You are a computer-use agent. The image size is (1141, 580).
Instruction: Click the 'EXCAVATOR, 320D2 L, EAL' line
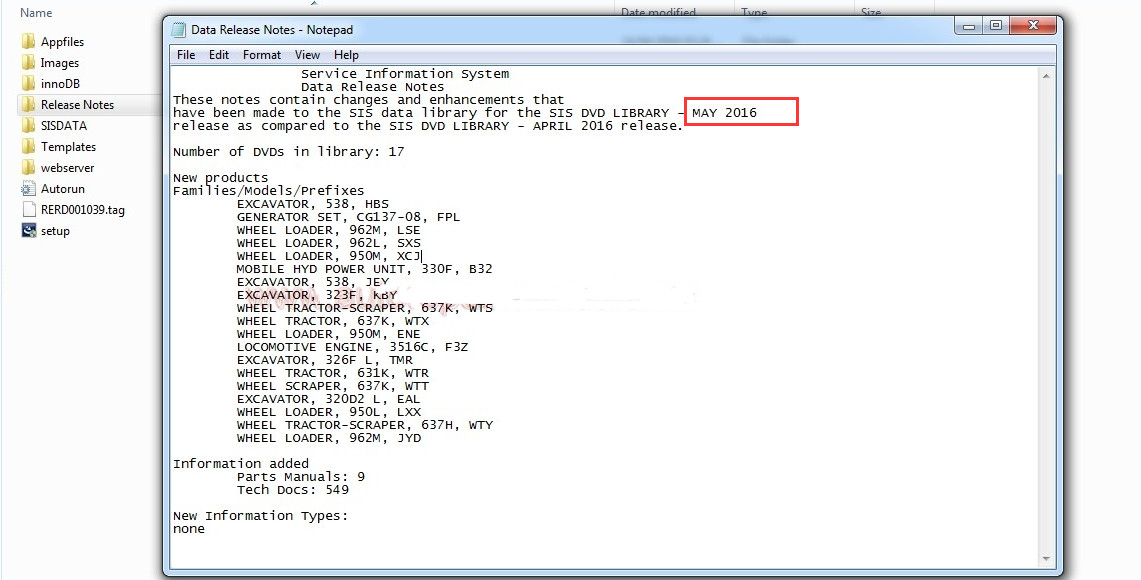tap(329, 399)
